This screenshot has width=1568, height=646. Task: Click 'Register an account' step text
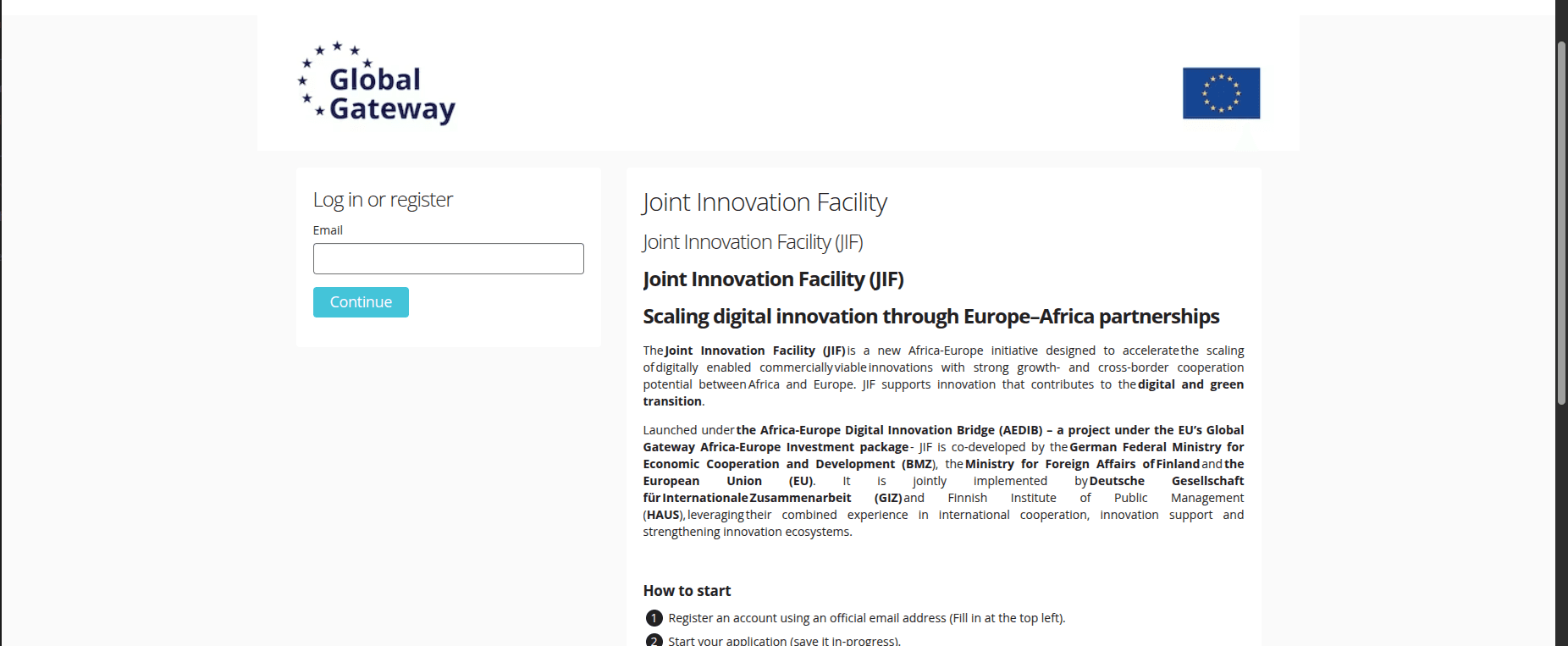(x=866, y=618)
